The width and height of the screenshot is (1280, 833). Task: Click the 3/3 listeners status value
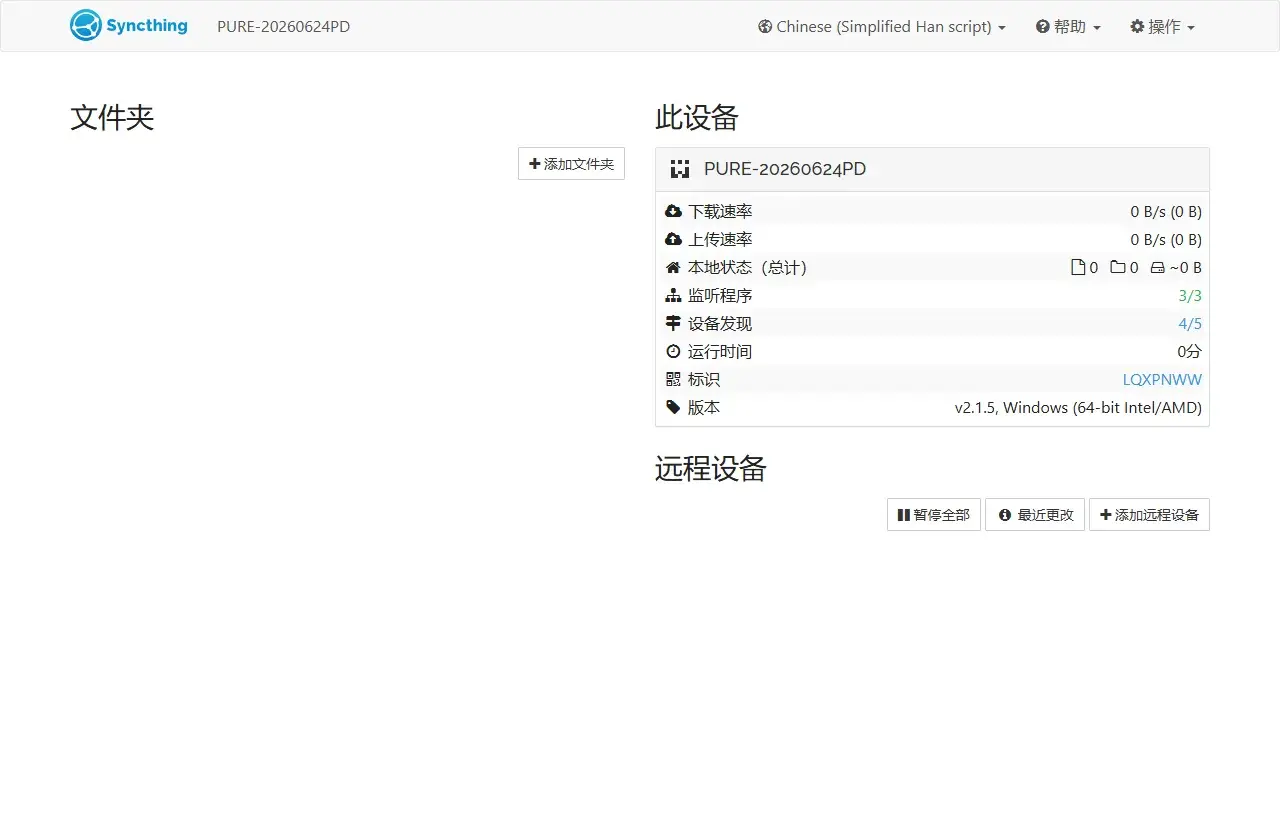point(1190,296)
